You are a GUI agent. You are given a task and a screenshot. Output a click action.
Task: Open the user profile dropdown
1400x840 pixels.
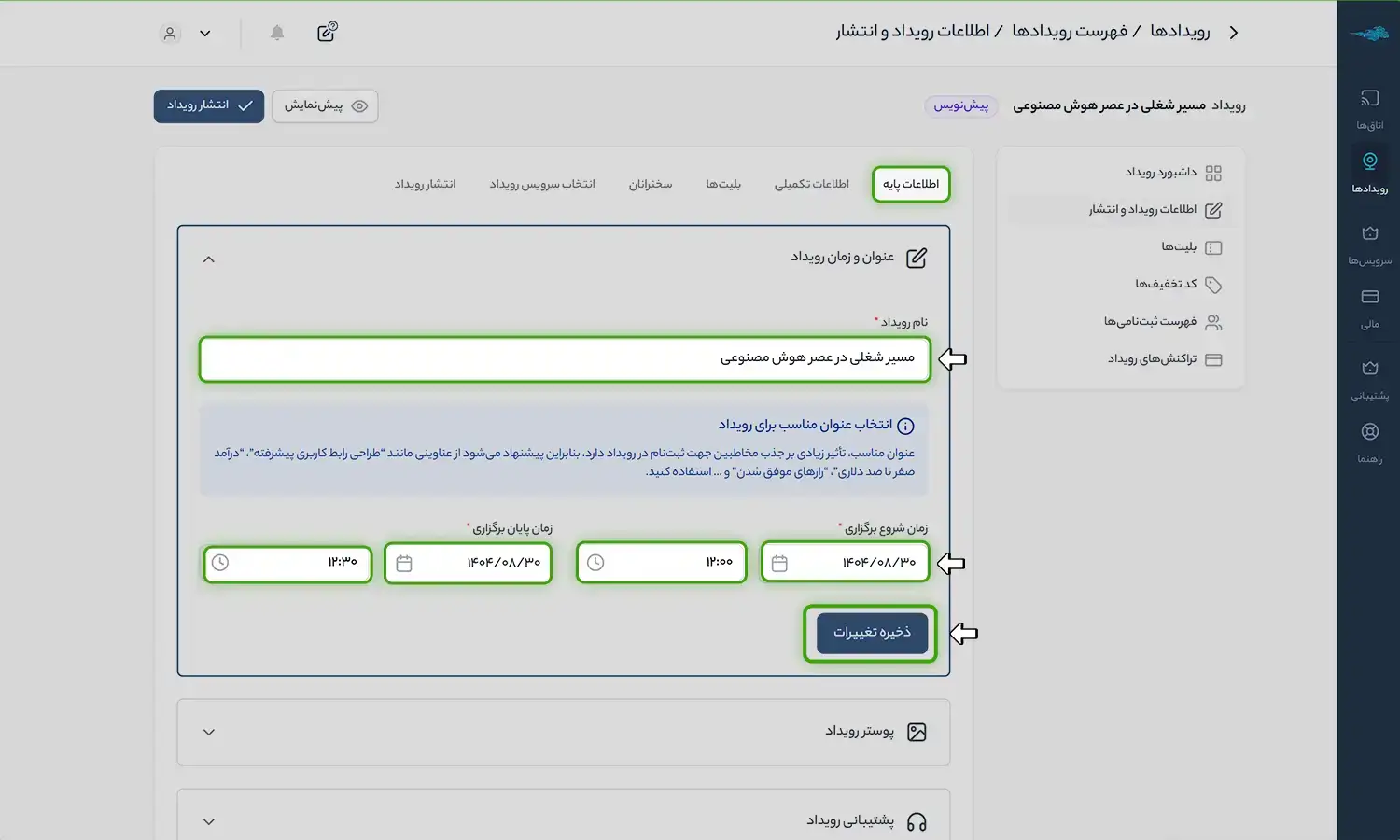tap(187, 34)
